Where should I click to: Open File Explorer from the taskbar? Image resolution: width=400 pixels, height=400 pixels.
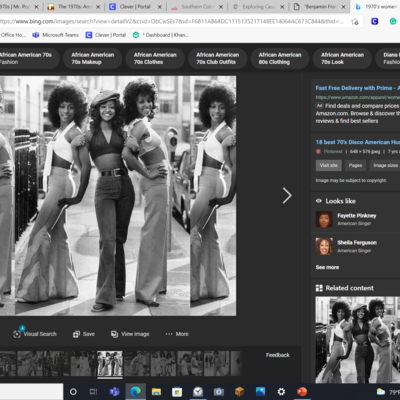[x=156, y=392]
